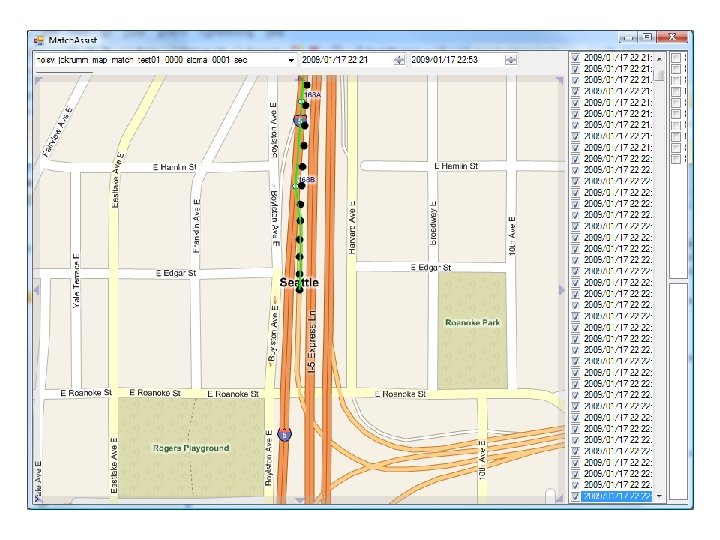
Task: Click the Seattle label on the map
Action: pos(299,282)
